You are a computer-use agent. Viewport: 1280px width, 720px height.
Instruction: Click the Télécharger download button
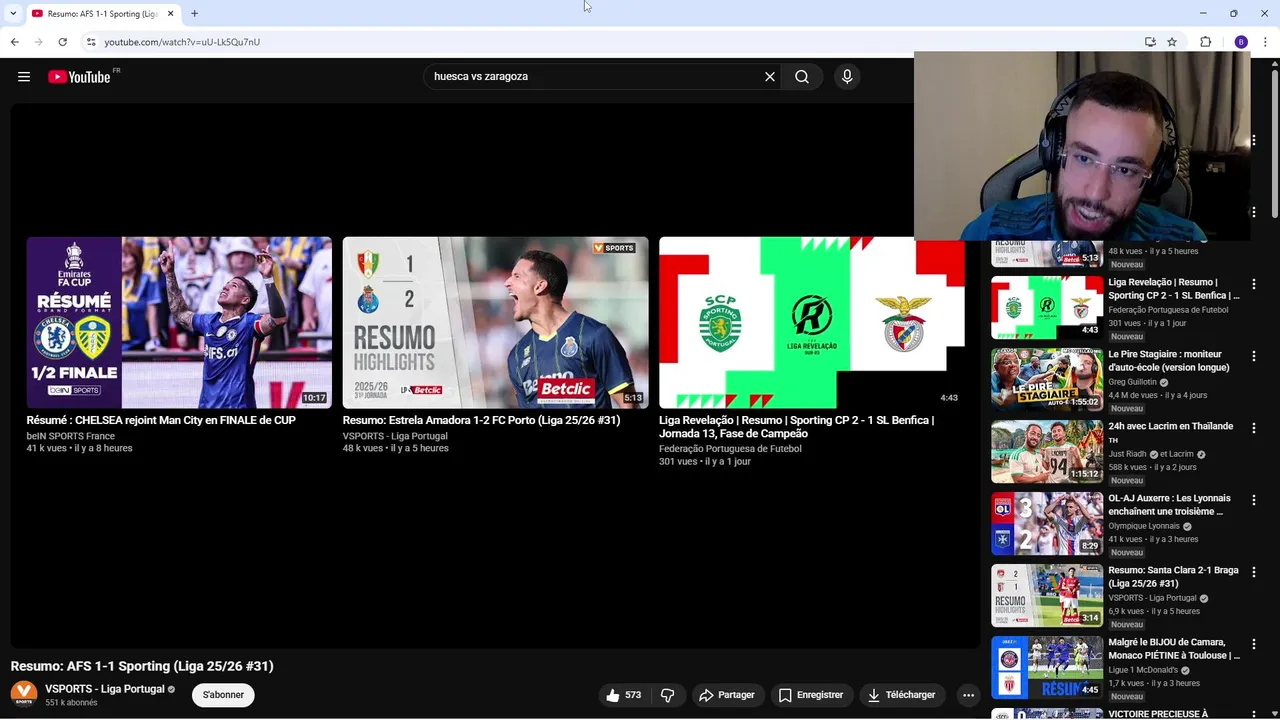902,695
